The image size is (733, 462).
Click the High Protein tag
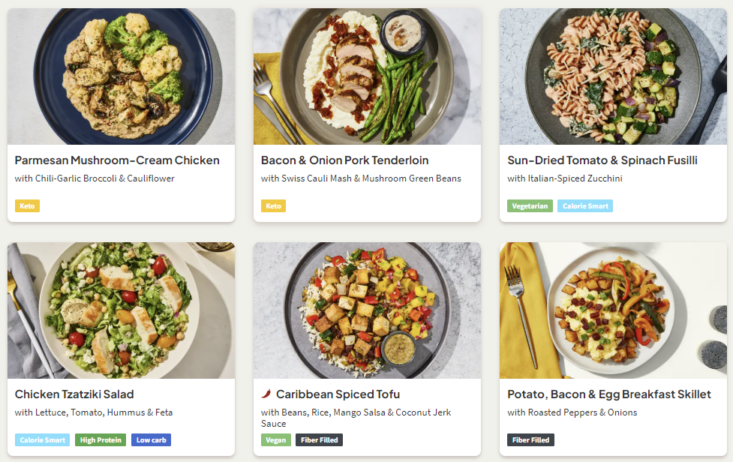(99, 440)
